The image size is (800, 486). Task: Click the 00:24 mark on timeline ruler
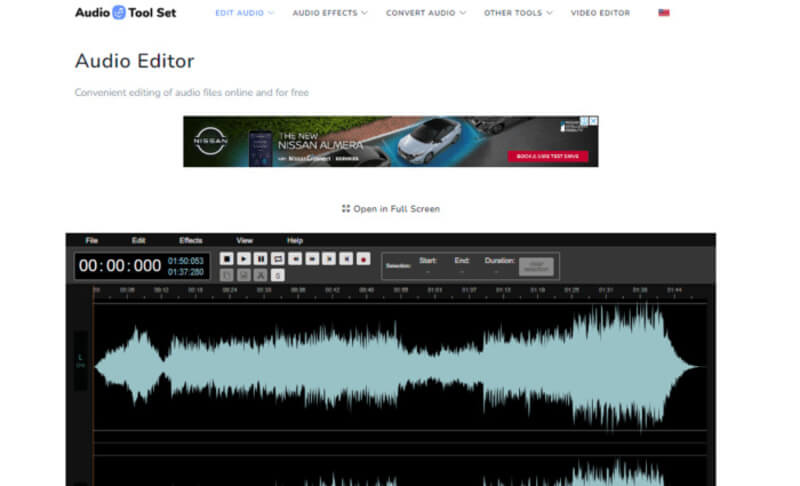click(x=230, y=290)
